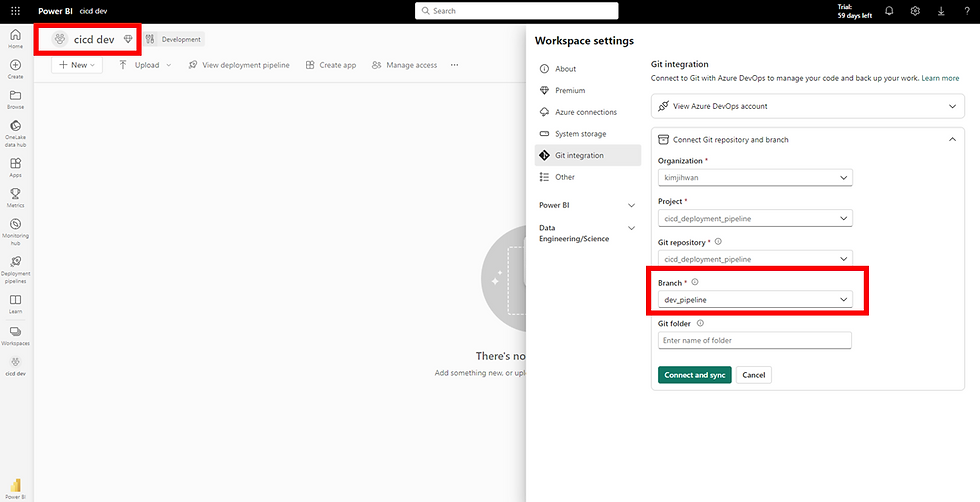Open the Upload dropdown
This screenshot has height=502, width=980.
144,65
